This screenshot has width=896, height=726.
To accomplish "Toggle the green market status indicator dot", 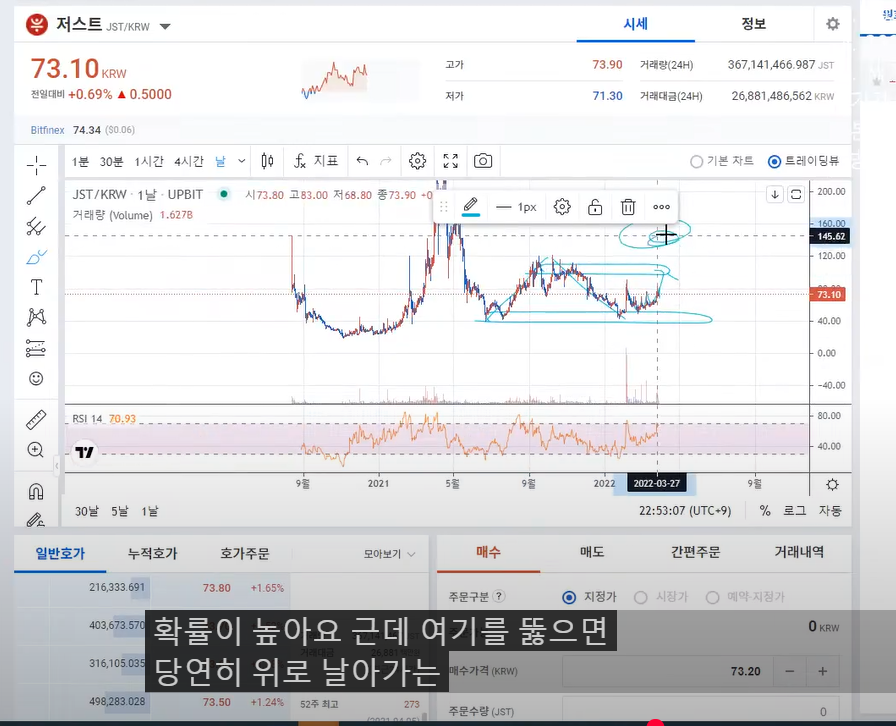I will coord(224,194).
